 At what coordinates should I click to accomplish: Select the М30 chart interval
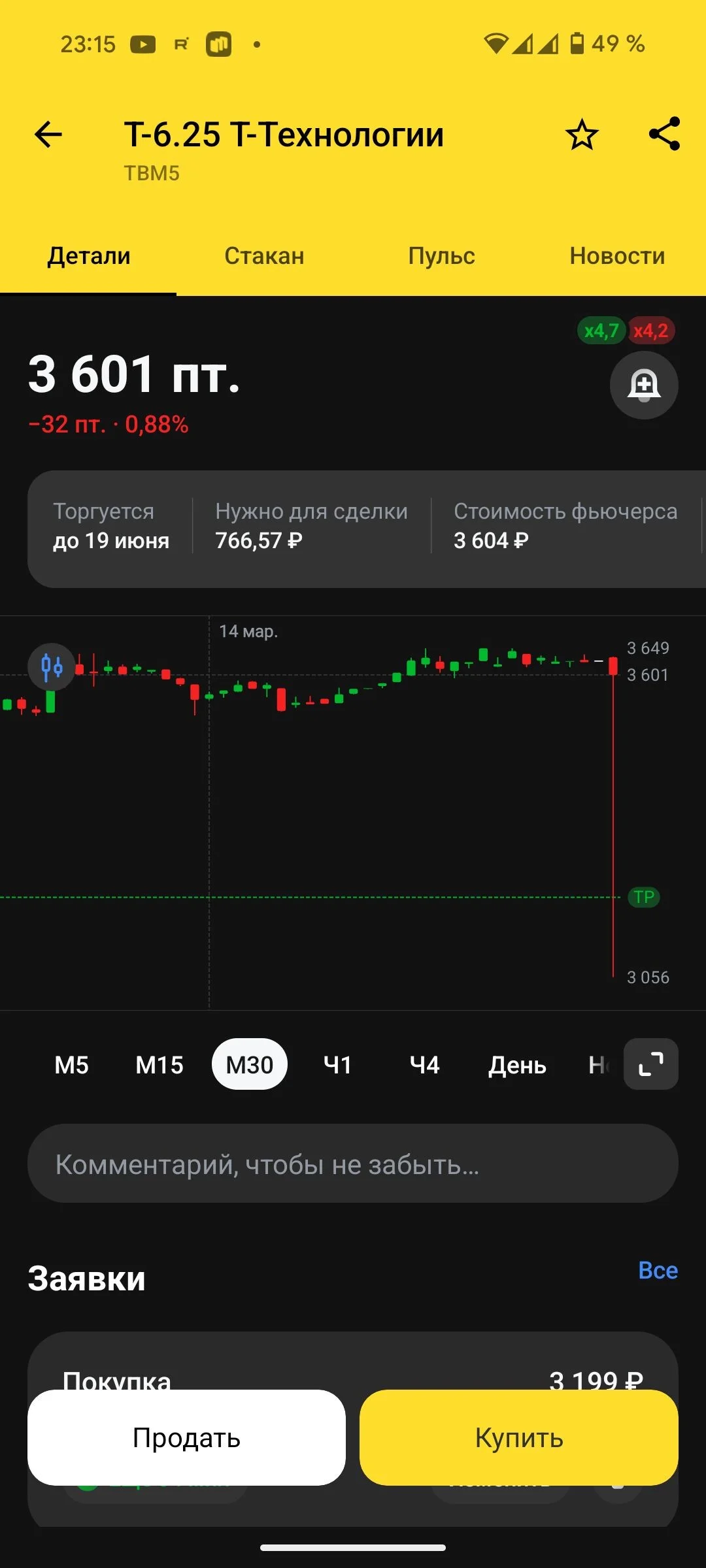tap(250, 1064)
